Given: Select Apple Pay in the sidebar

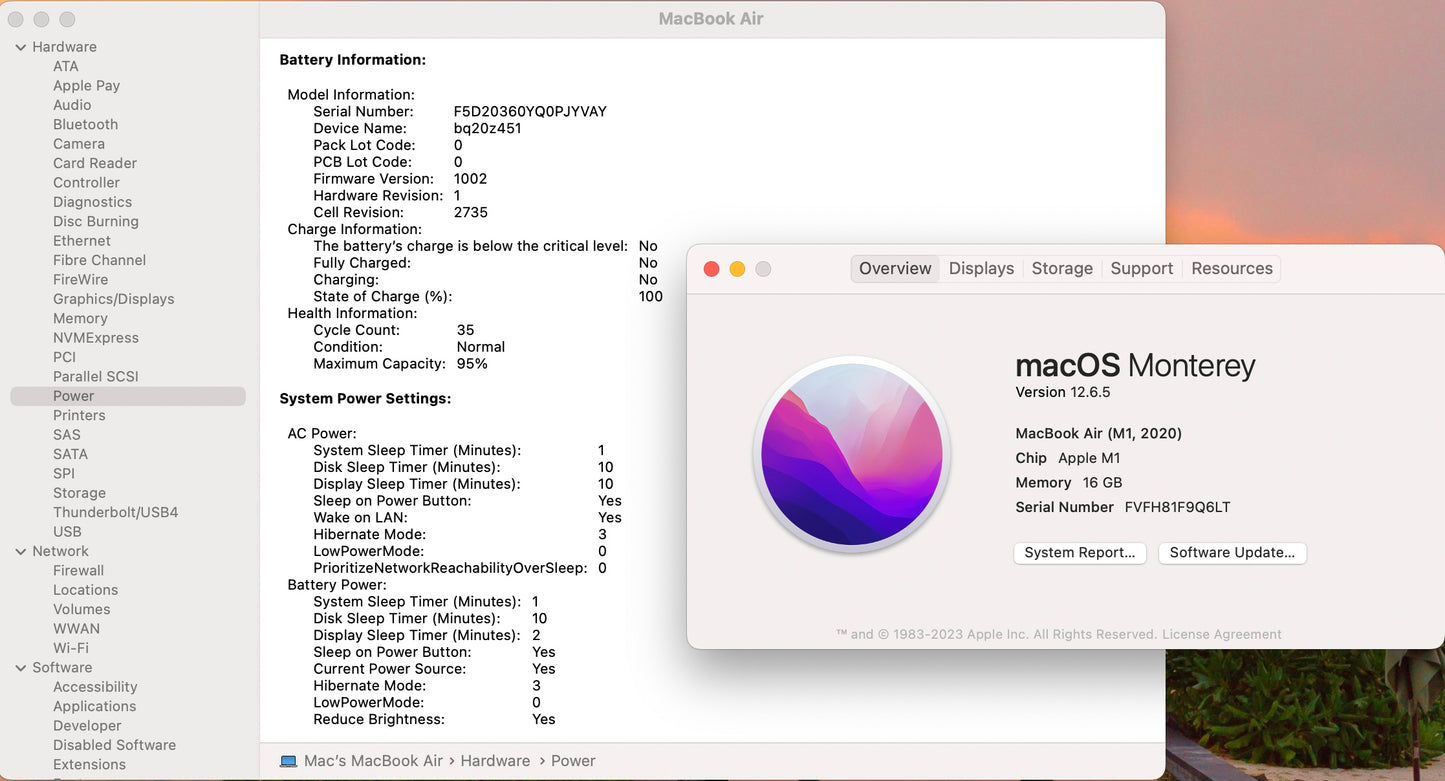Looking at the screenshot, I should [x=86, y=86].
